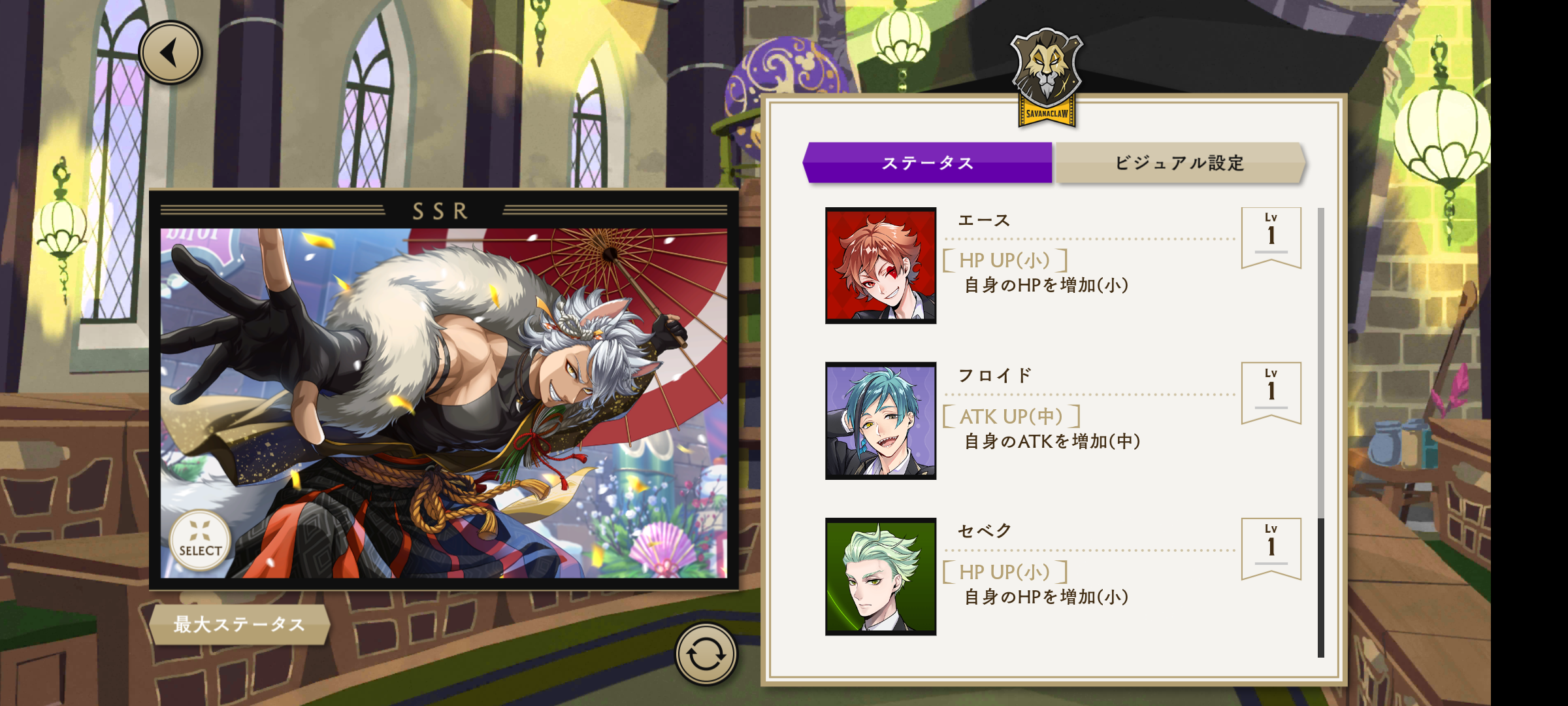Open the フロイド teal-haired portrait

(x=881, y=421)
